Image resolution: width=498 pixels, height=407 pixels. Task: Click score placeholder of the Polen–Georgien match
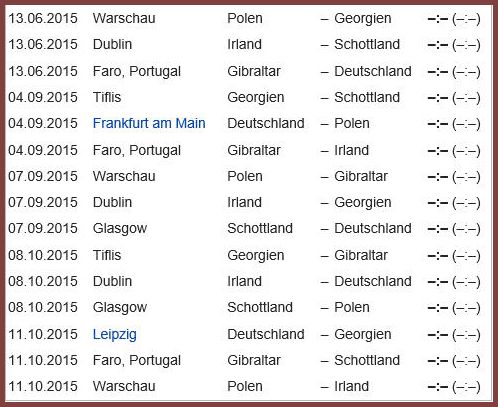454,19
